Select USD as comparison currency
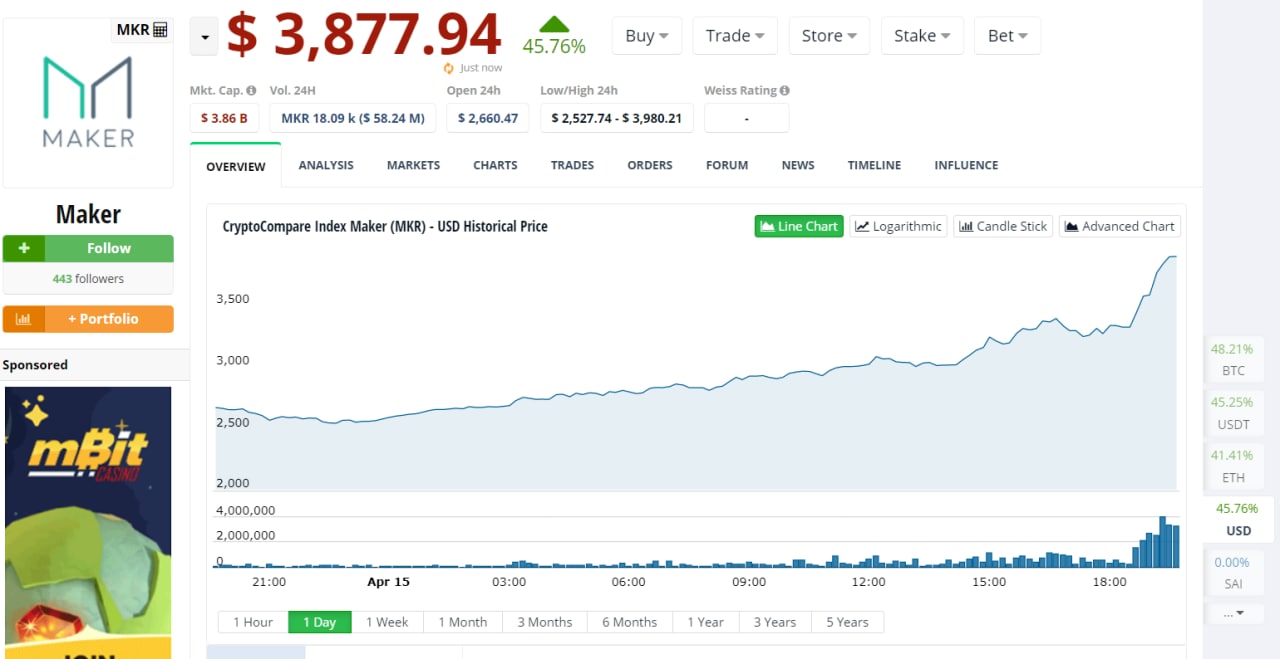 [x=1238, y=519]
